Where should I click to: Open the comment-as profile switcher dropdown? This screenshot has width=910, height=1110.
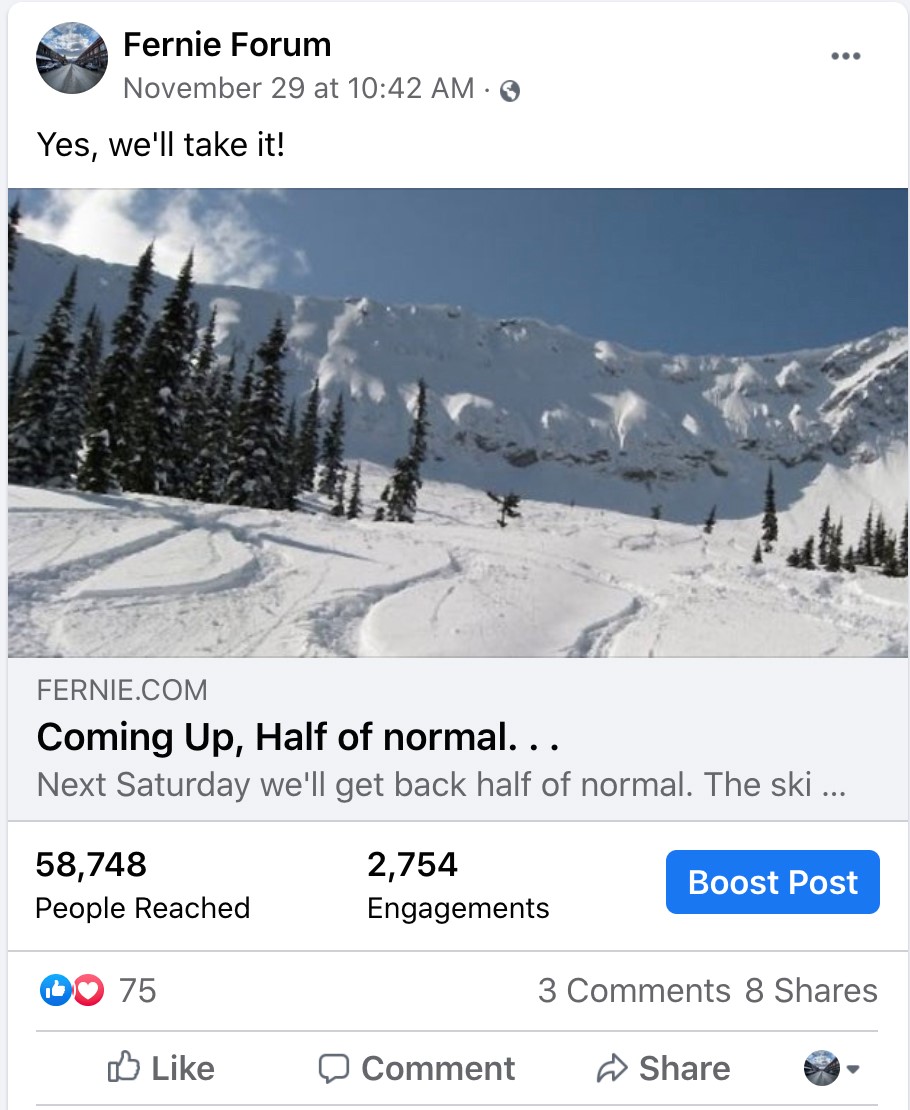[x=832, y=1068]
